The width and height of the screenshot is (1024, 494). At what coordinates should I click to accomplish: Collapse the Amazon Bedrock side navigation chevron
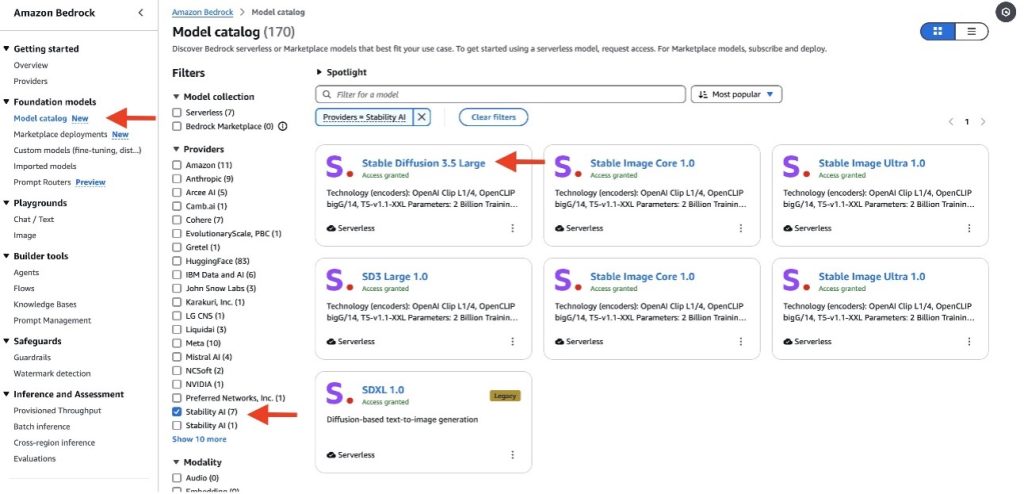tap(140, 12)
